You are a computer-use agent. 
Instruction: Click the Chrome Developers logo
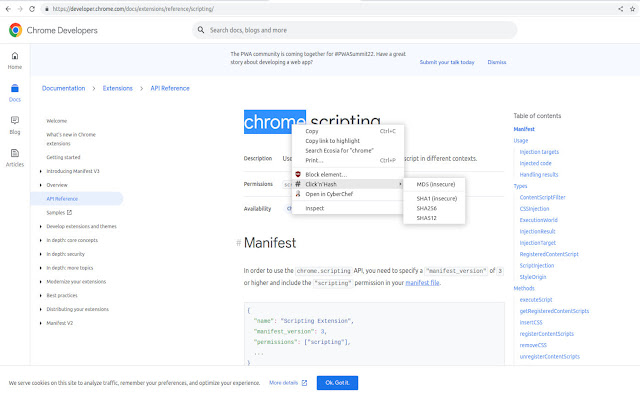coord(16,30)
